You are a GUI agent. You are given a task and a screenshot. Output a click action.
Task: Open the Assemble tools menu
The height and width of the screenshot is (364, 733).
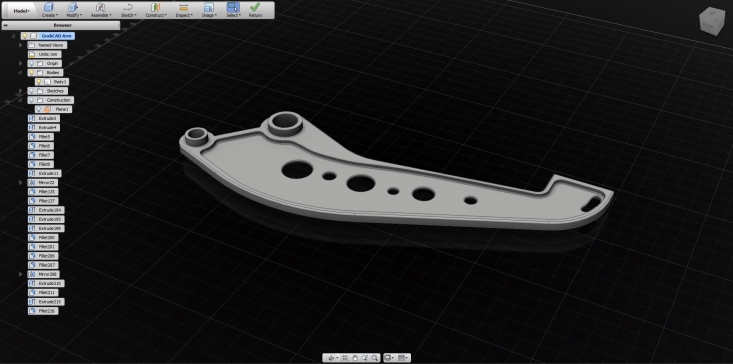(101, 9)
